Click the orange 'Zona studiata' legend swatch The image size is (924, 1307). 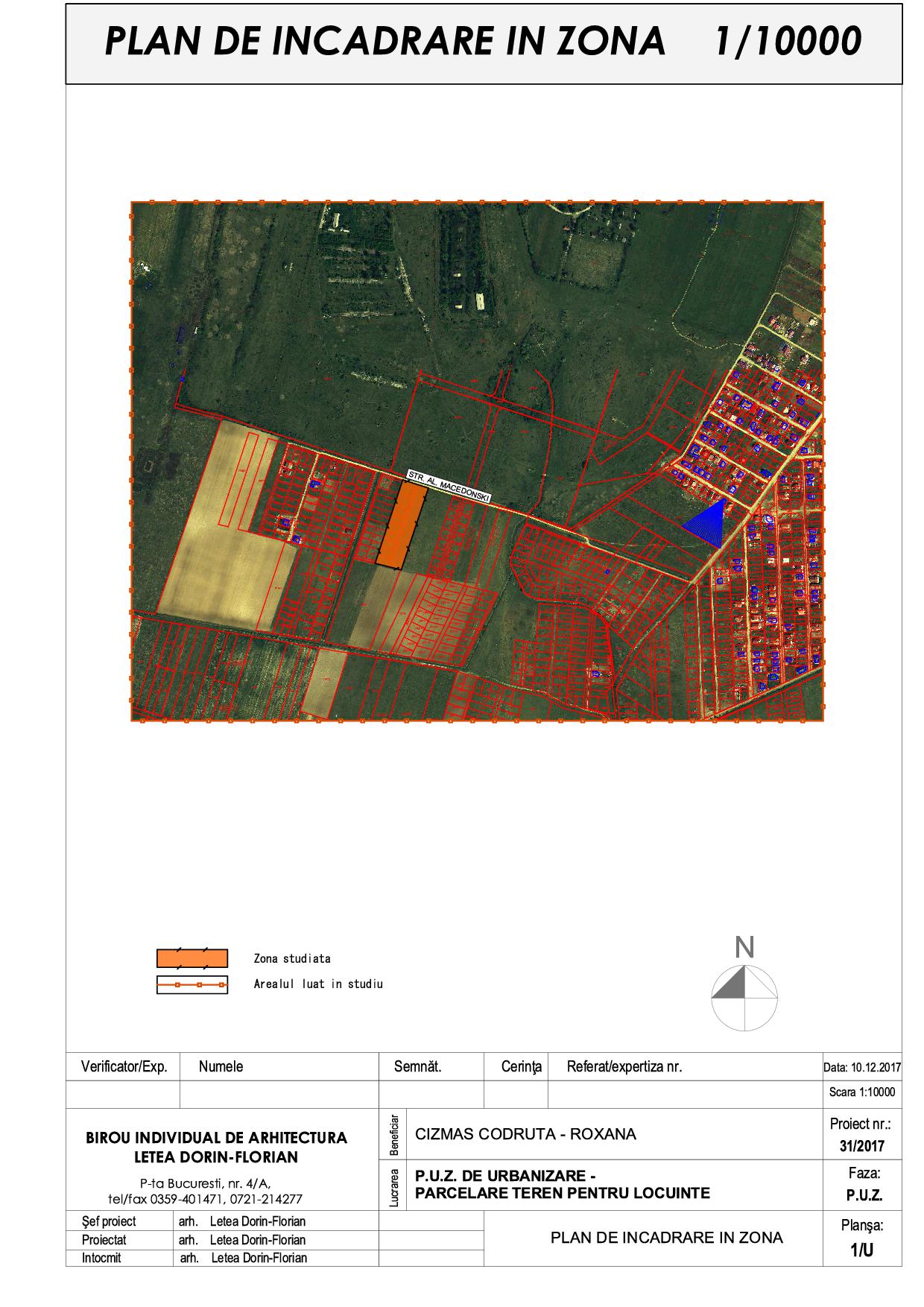pyautogui.click(x=192, y=958)
